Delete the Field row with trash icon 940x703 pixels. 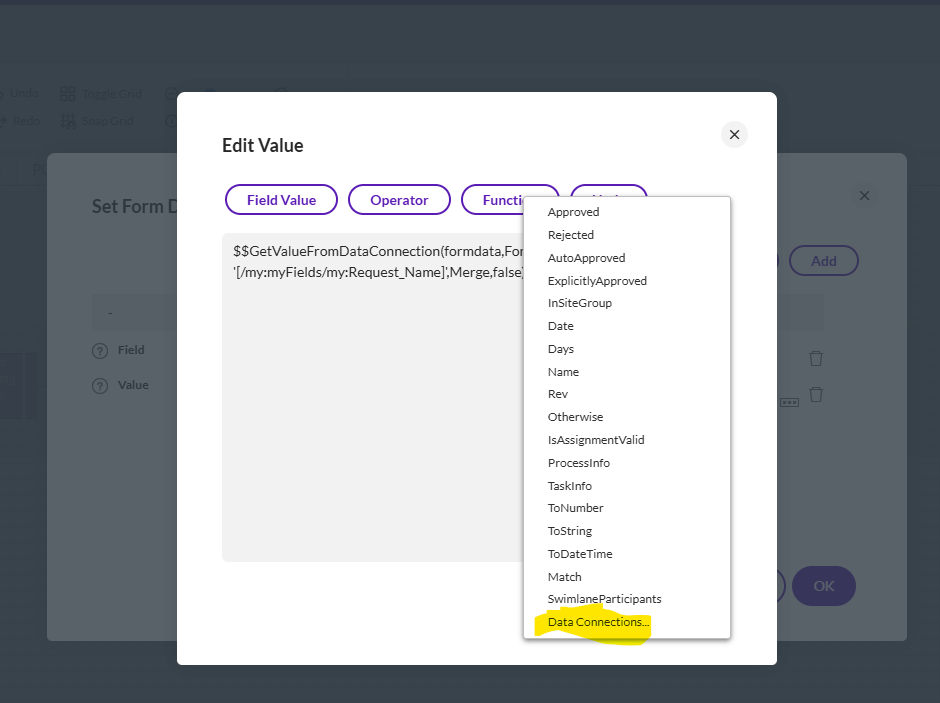pos(816,358)
